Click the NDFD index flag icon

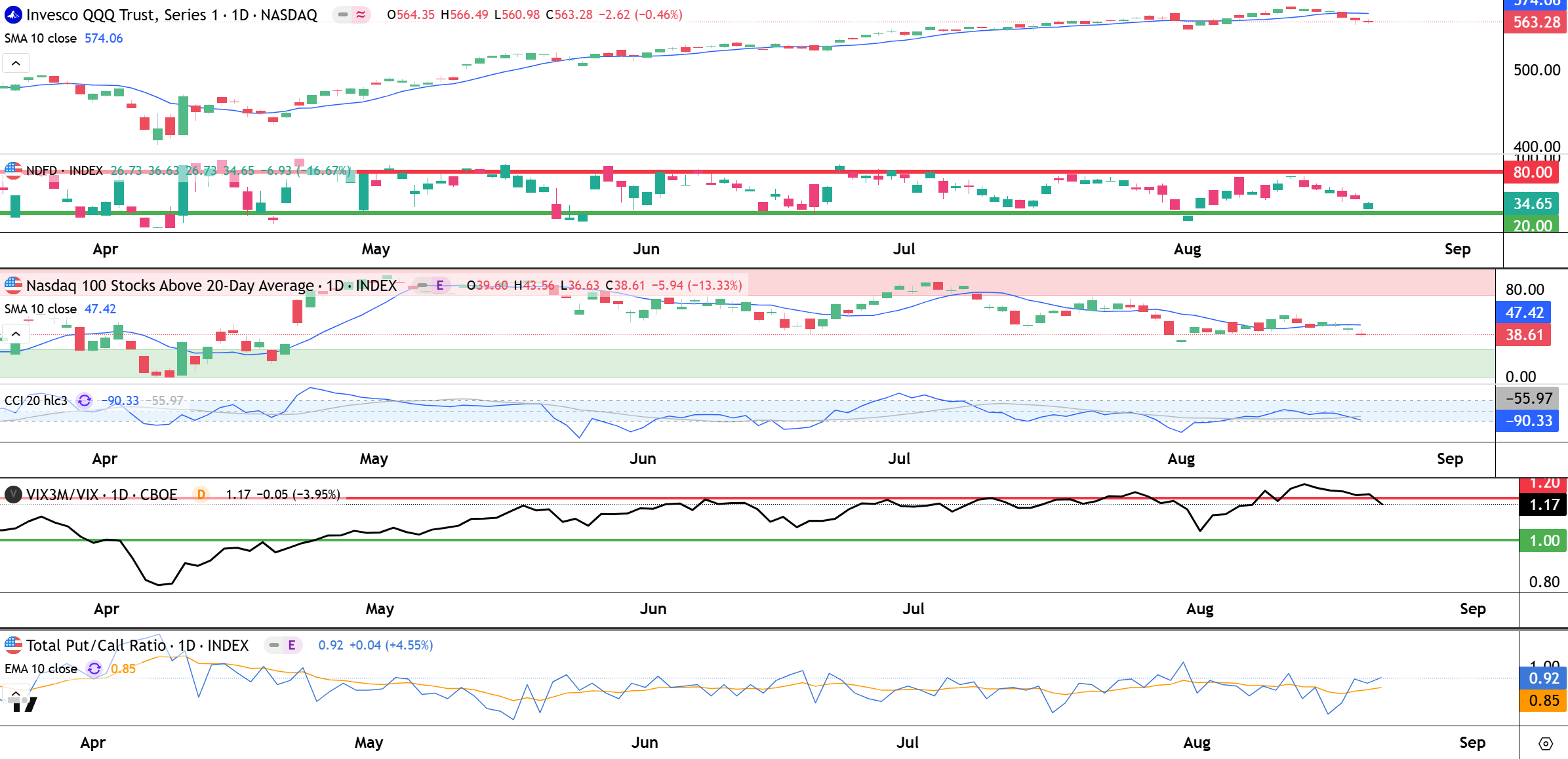[13, 170]
